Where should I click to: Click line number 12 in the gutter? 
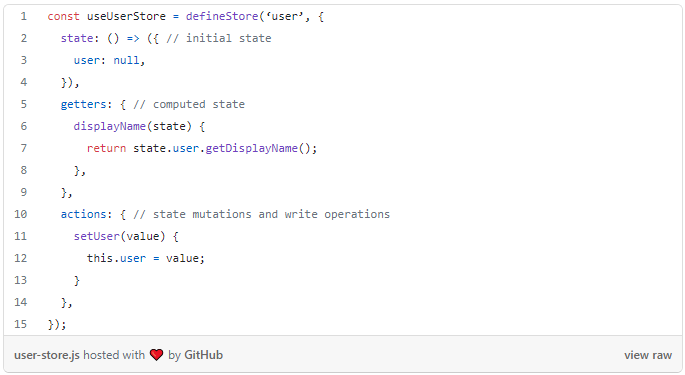tap(21, 258)
